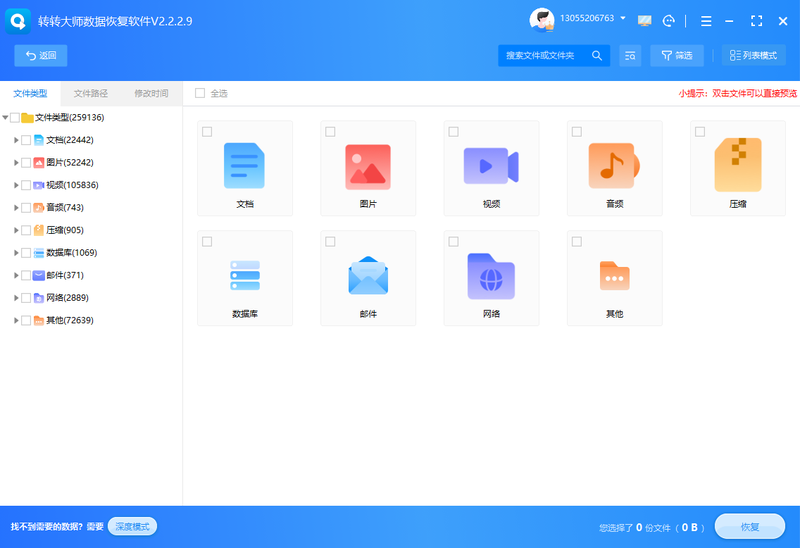Check the 数据库 tile checkbox

[x=207, y=242]
